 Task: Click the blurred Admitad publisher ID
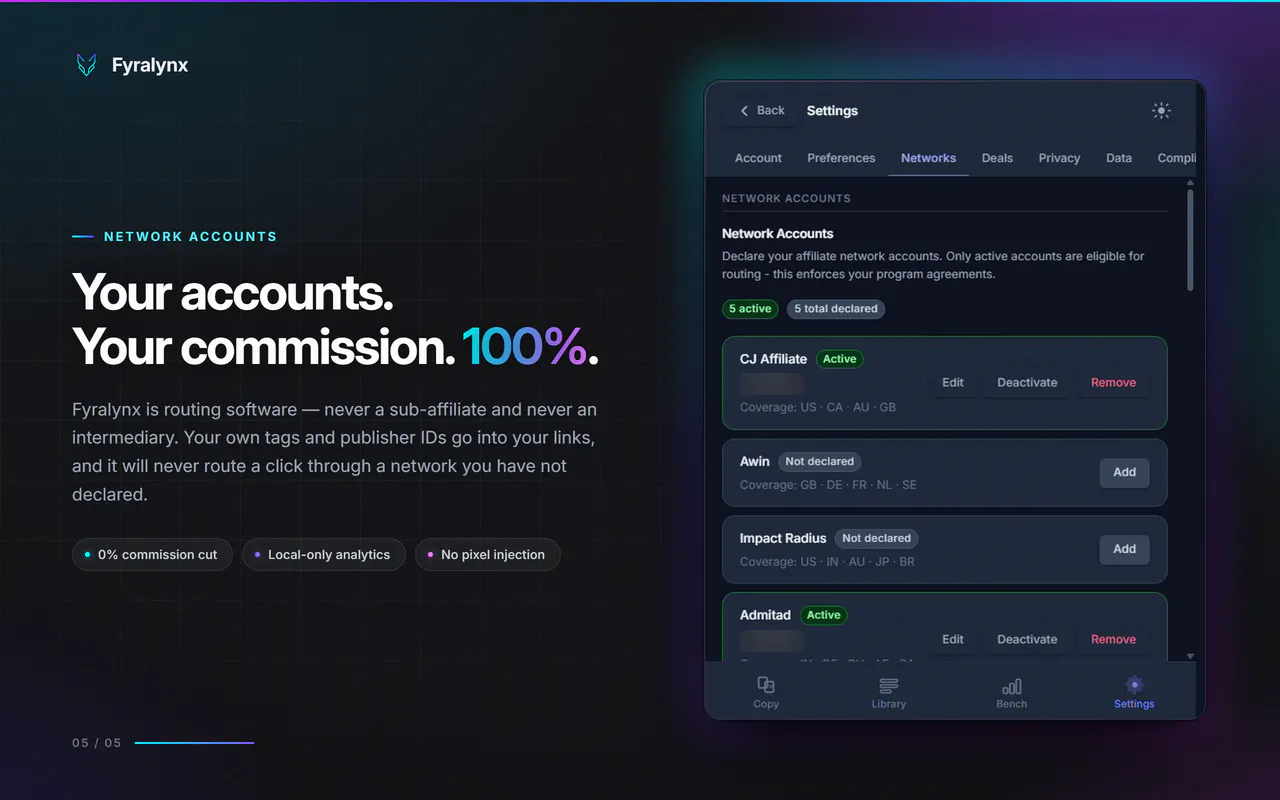(772, 641)
